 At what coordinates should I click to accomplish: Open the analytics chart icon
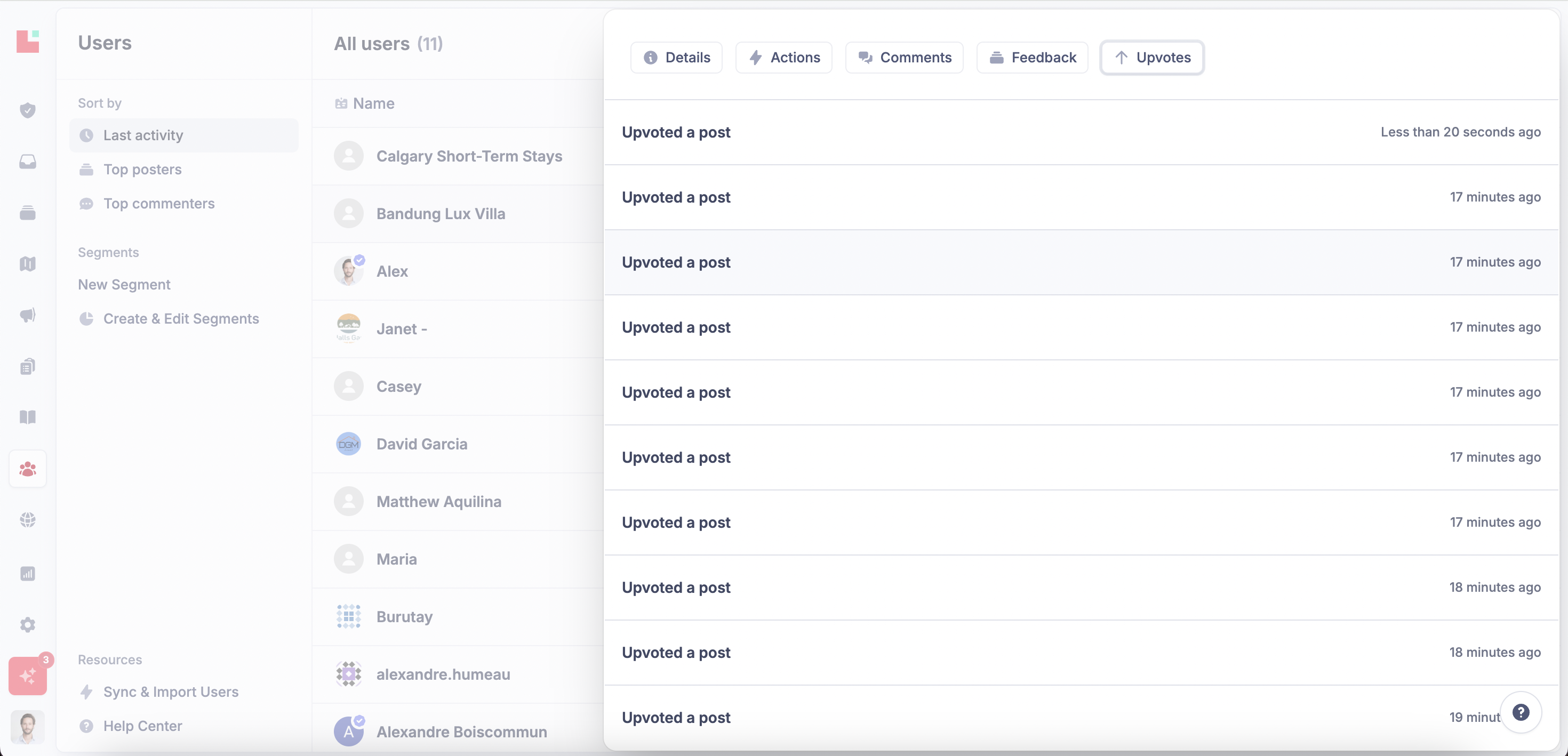27,573
